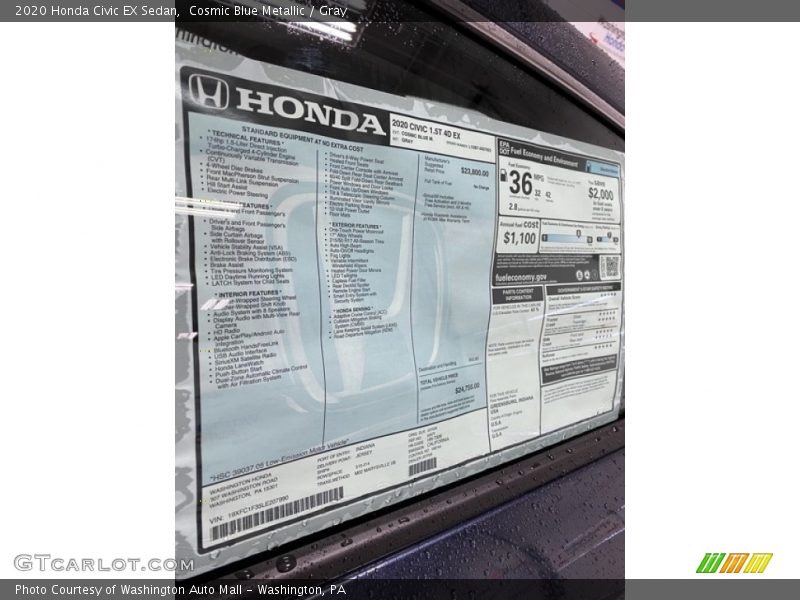Image resolution: width=800 pixels, height=600 pixels.
Task: Click the 'Government 5-Star Safety Ratings' header
Action: 583,289
